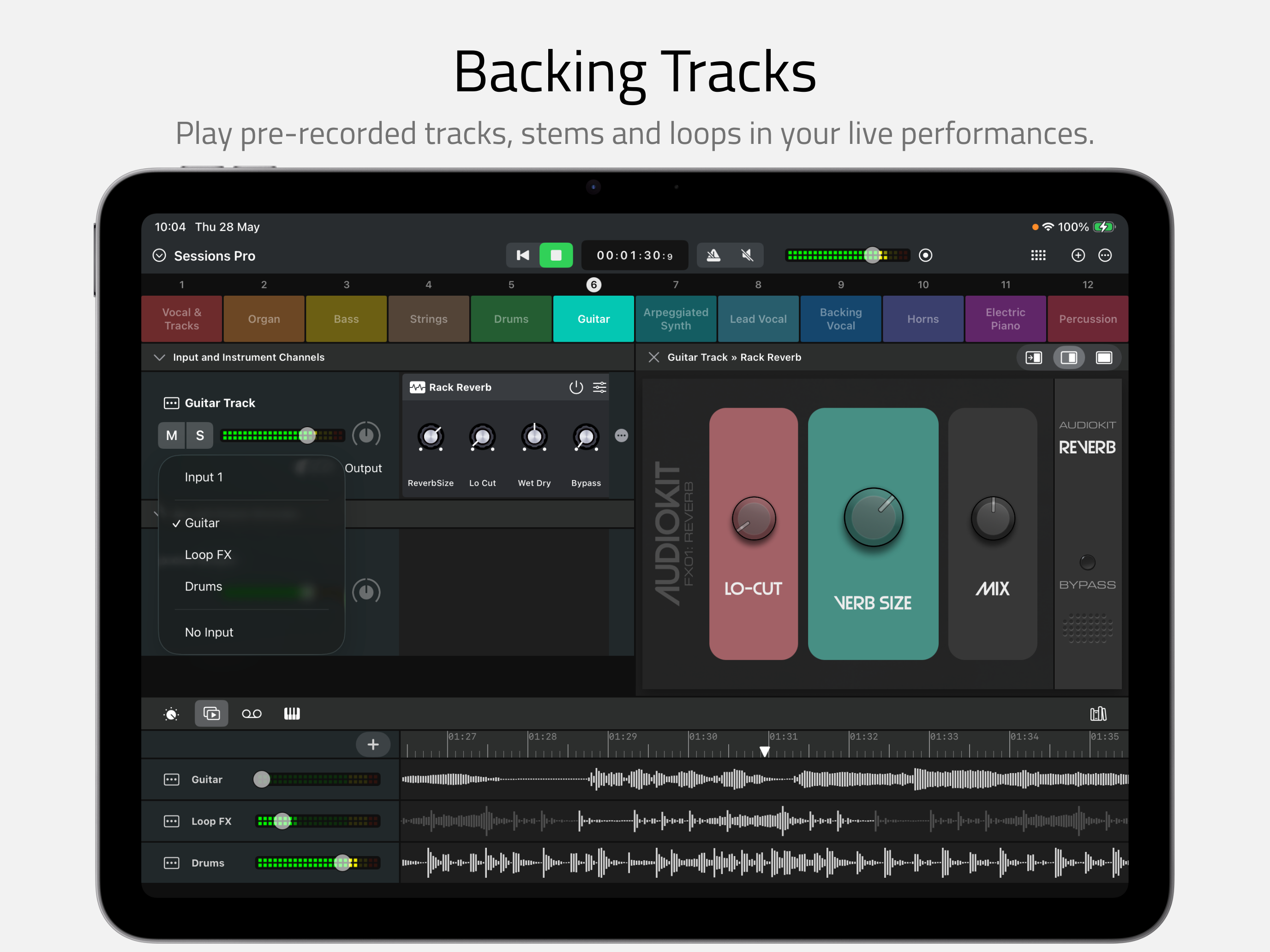Select the Guitar tab
This screenshot has width=1270, height=952.
click(x=593, y=319)
